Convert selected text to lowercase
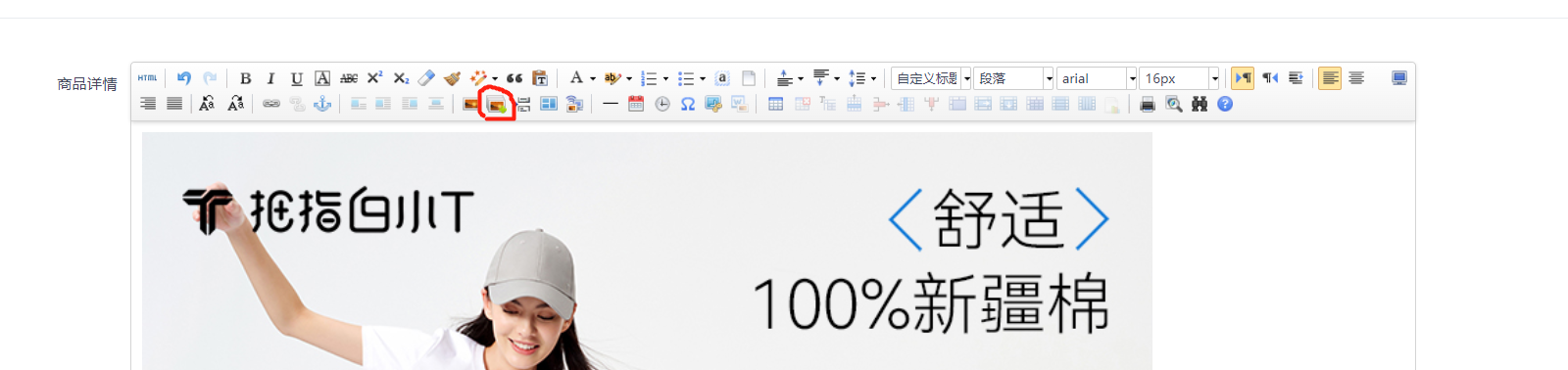Viewport: 1568px width, 370px height. pyautogui.click(x=235, y=104)
